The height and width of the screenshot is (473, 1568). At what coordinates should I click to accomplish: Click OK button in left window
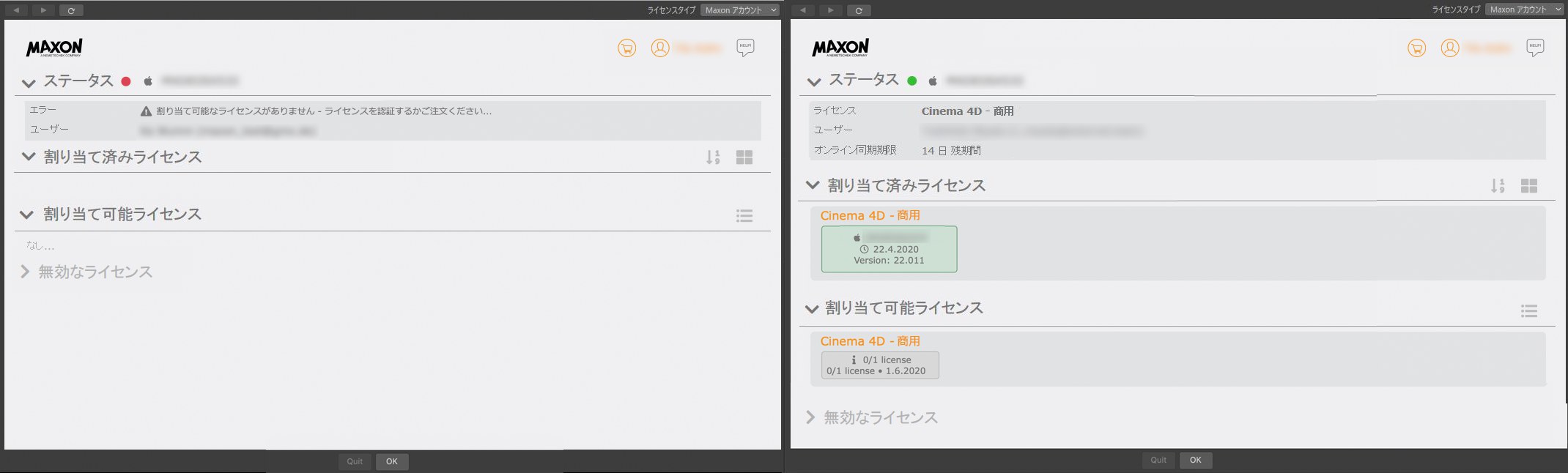(392, 461)
